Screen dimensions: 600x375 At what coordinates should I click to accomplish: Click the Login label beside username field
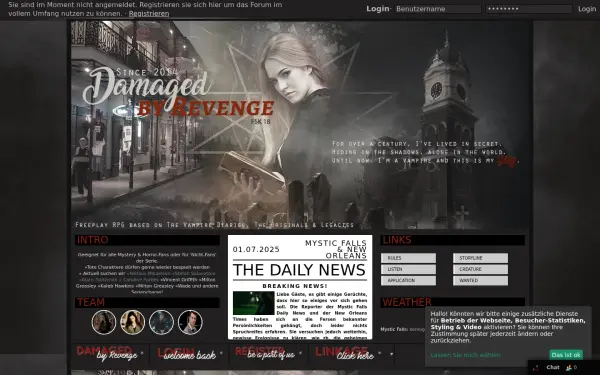[378, 9]
